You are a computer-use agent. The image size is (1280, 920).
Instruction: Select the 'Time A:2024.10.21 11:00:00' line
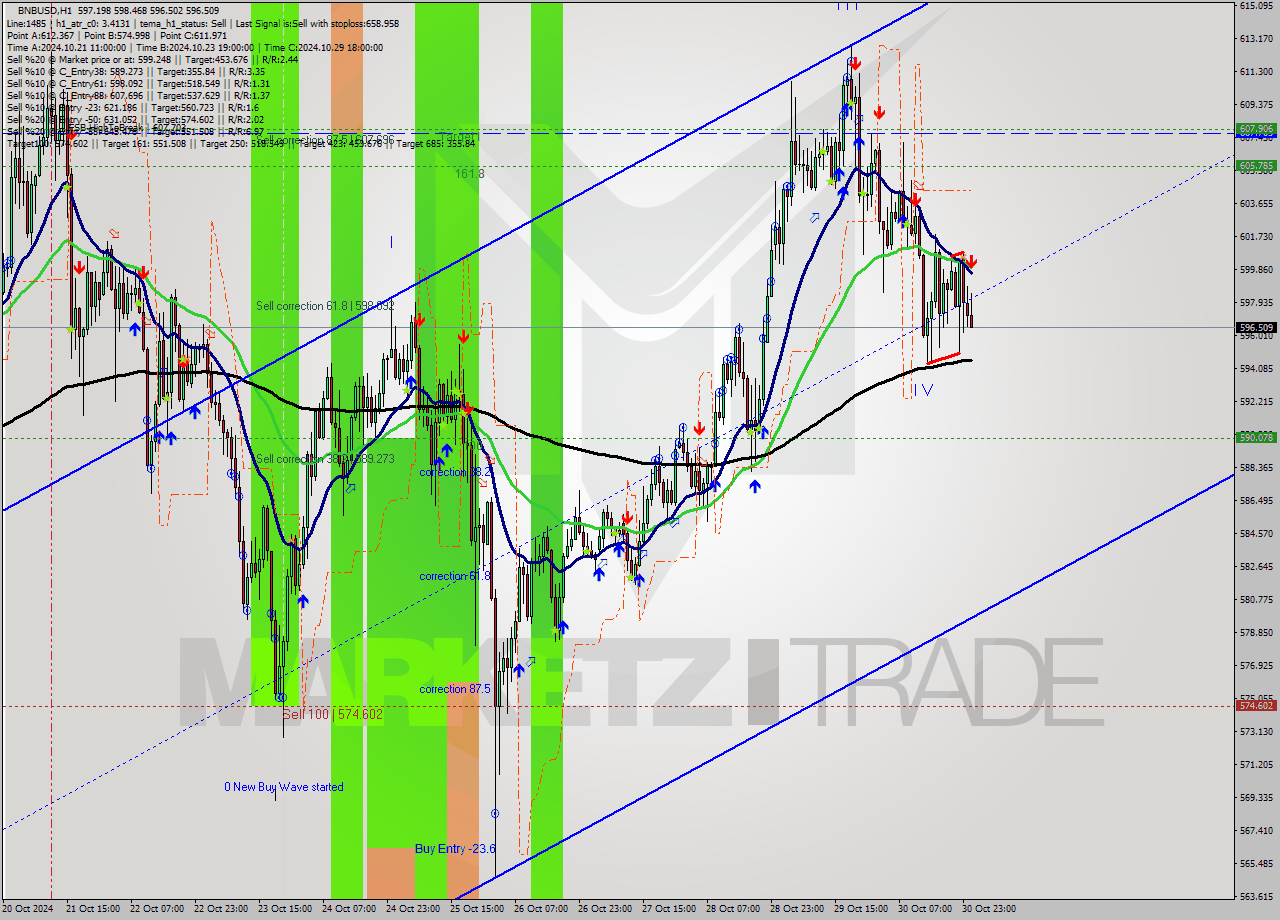pos(66,47)
